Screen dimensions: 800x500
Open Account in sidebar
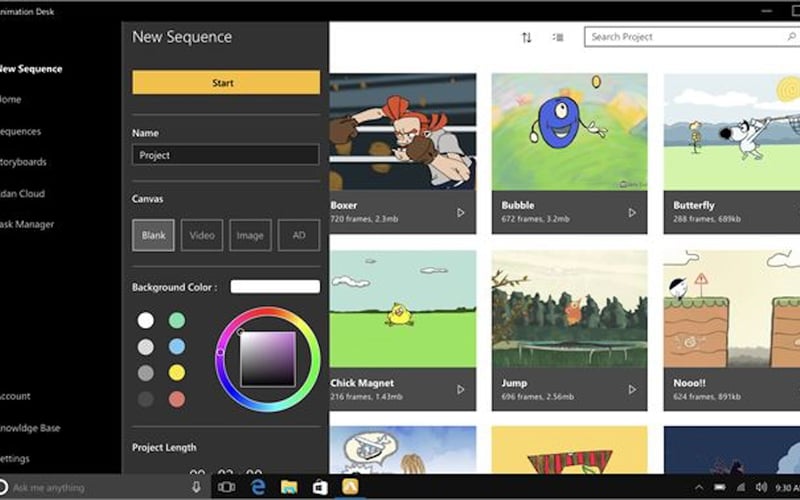pyautogui.click(x=15, y=396)
